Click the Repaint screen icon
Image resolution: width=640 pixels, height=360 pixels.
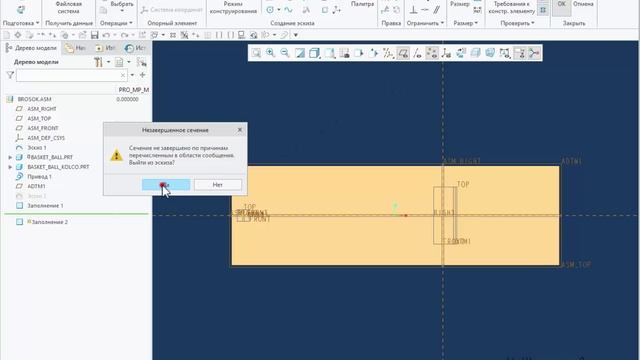[300, 53]
